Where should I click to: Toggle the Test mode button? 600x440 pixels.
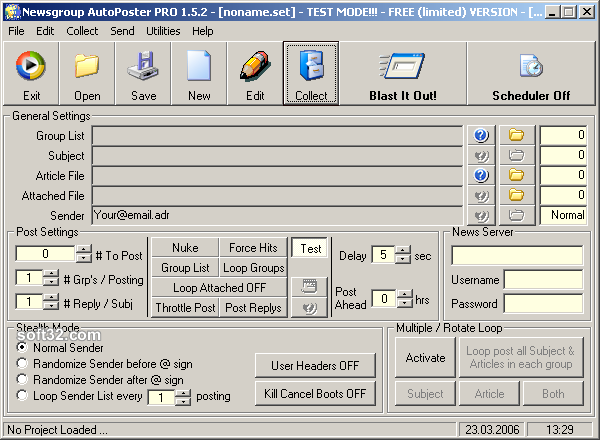click(x=310, y=249)
